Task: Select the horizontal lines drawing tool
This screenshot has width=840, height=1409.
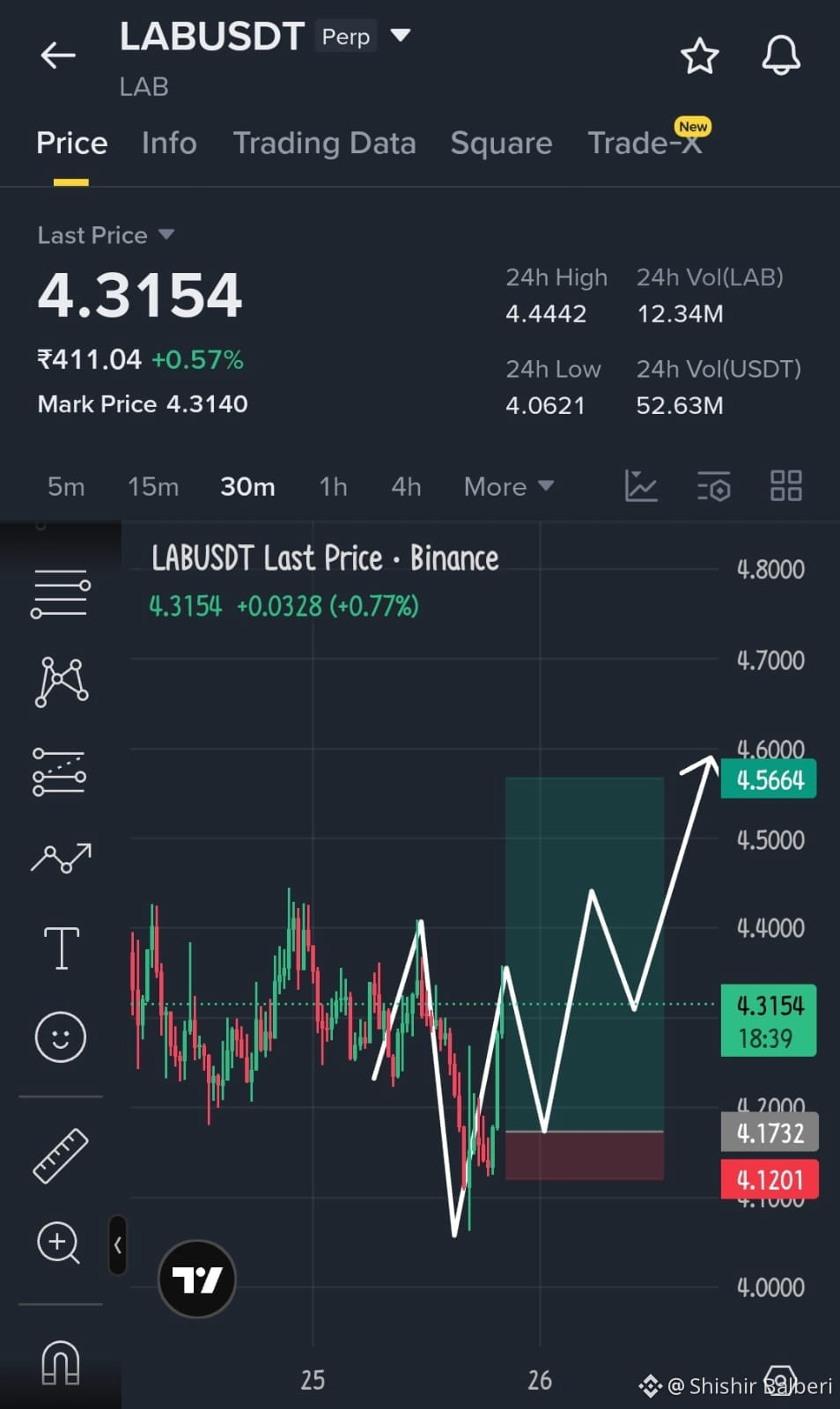Action: [61, 594]
